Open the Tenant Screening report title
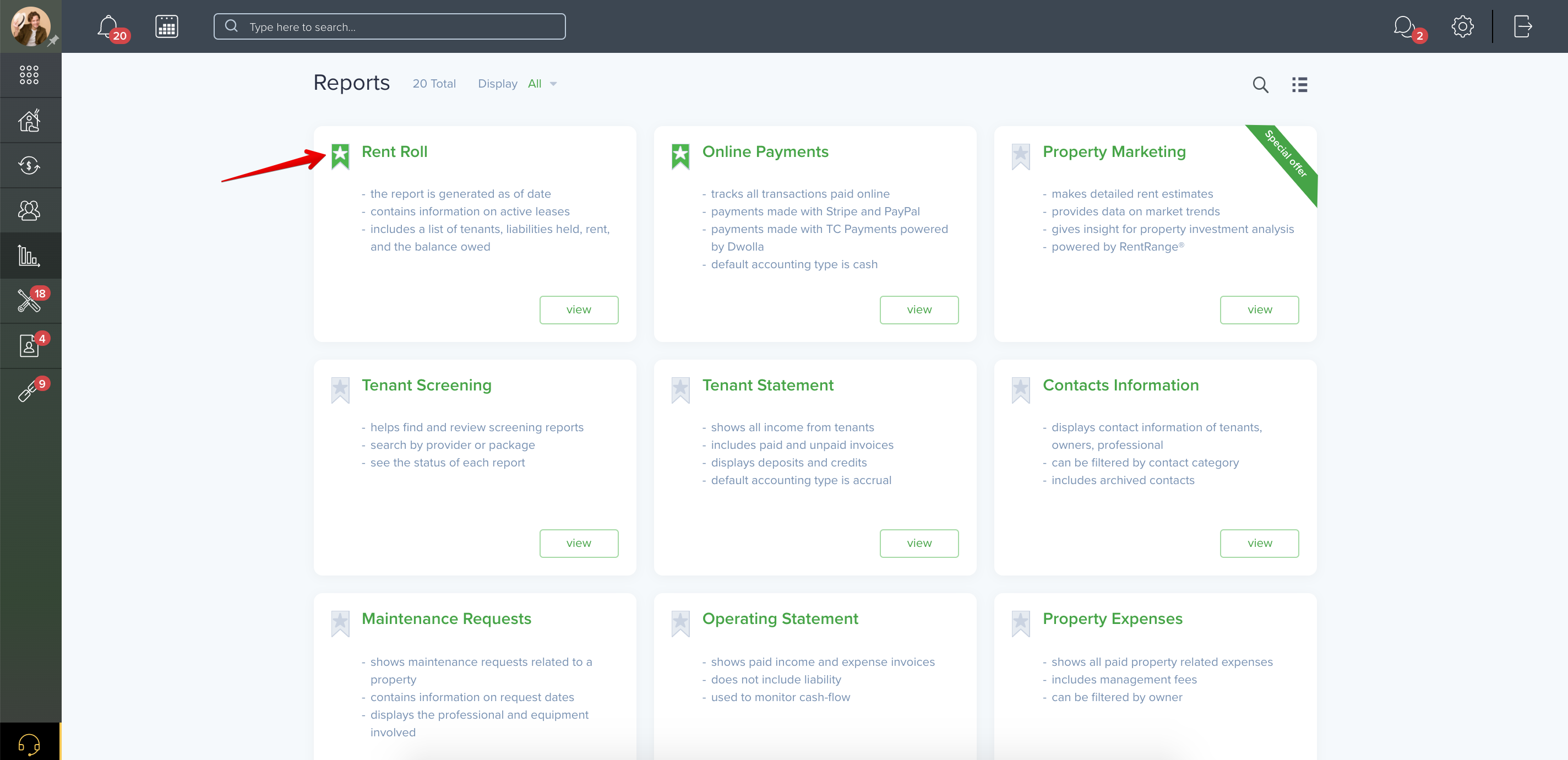 point(426,386)
